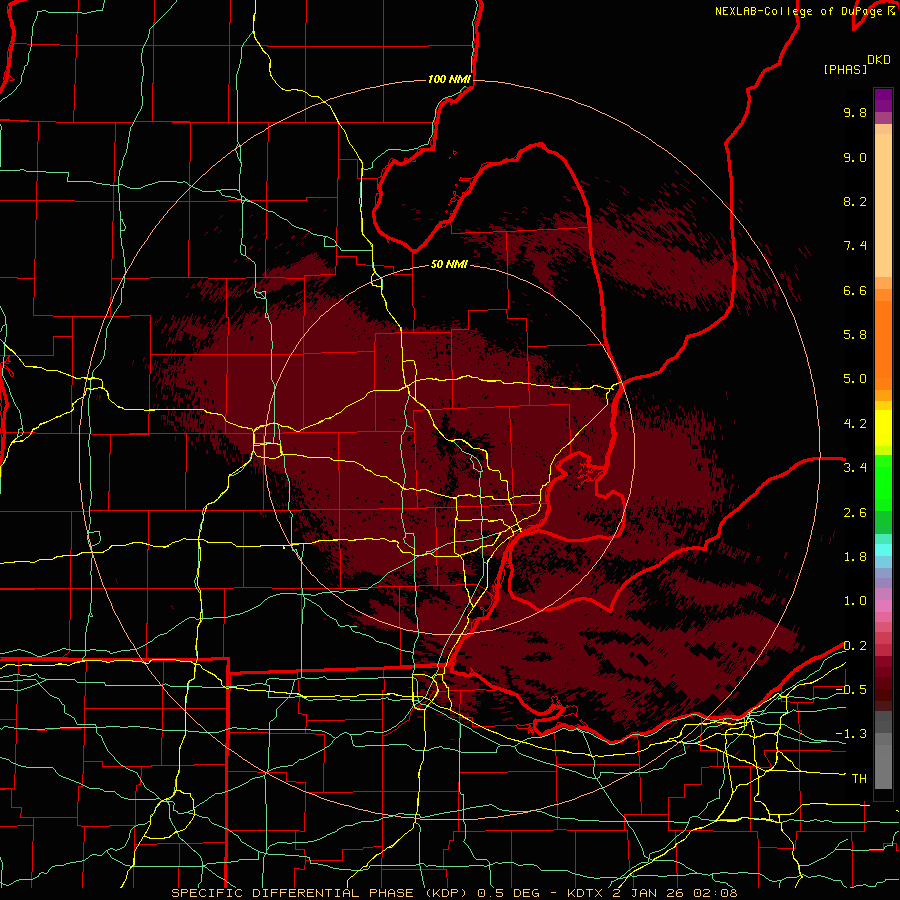Click the [PHAS] units label
The height and width of the screenshot is (900, 900).
tap(845, 69)
